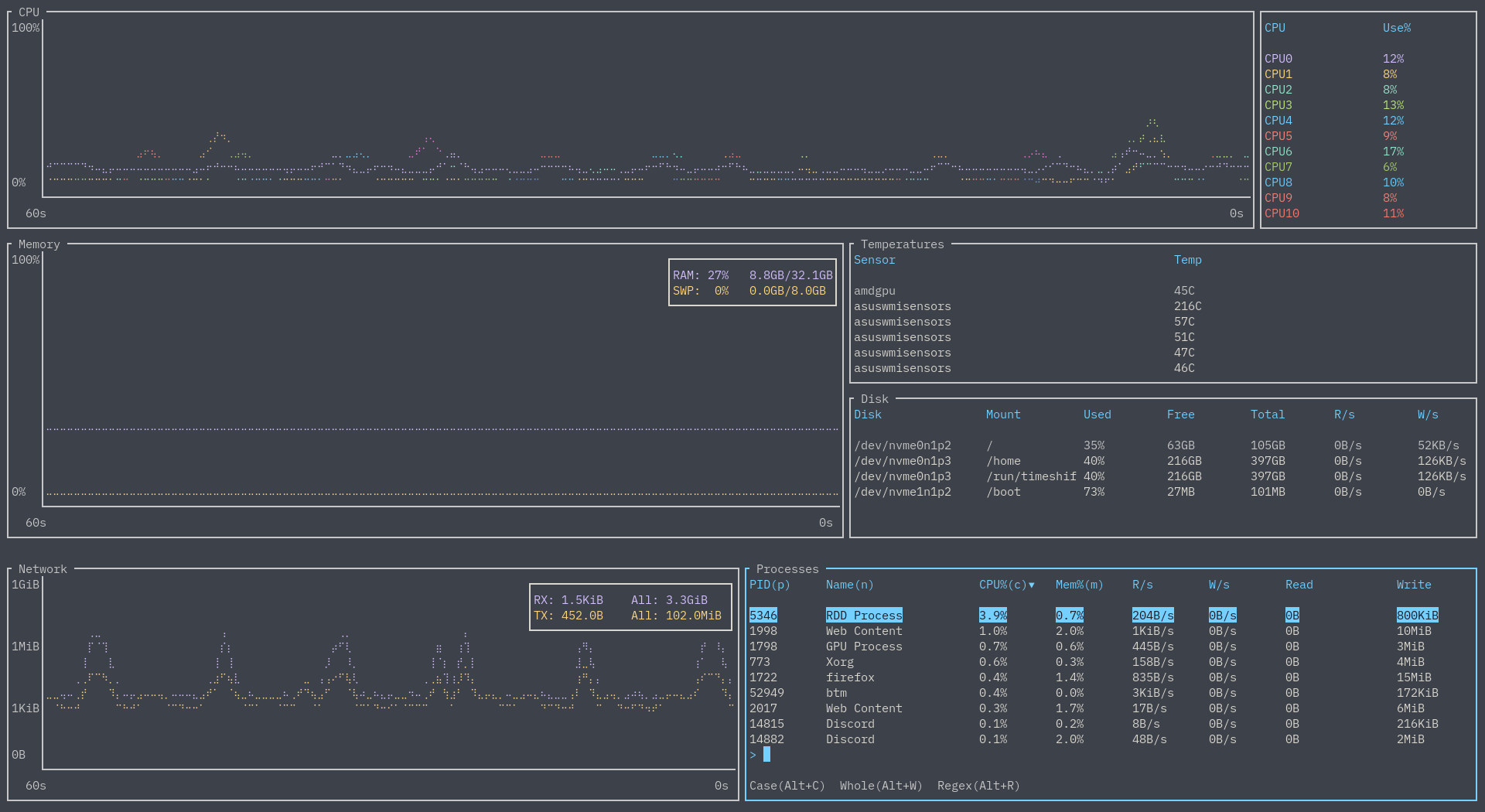The image size is (1485, 812).
Task: Click the CPU header in the CPU legend
Action: point(1275,28)
